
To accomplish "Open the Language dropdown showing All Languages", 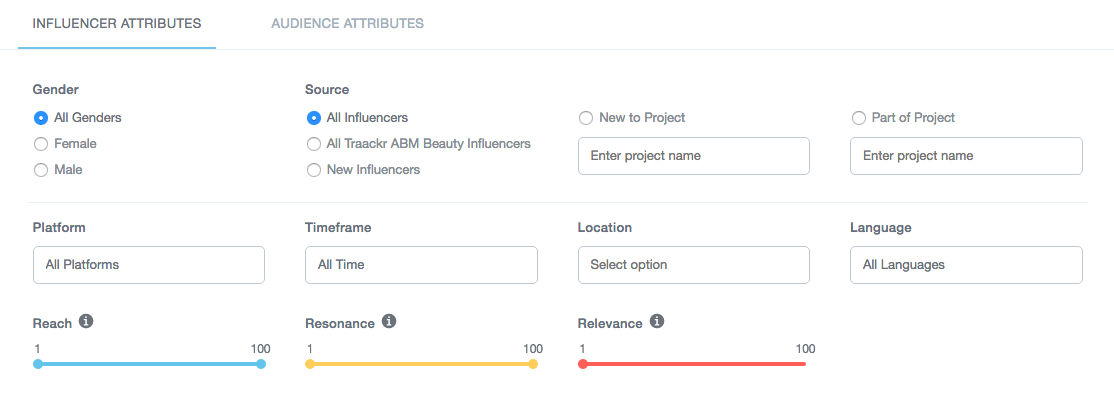I will click(x=966, y=265).
